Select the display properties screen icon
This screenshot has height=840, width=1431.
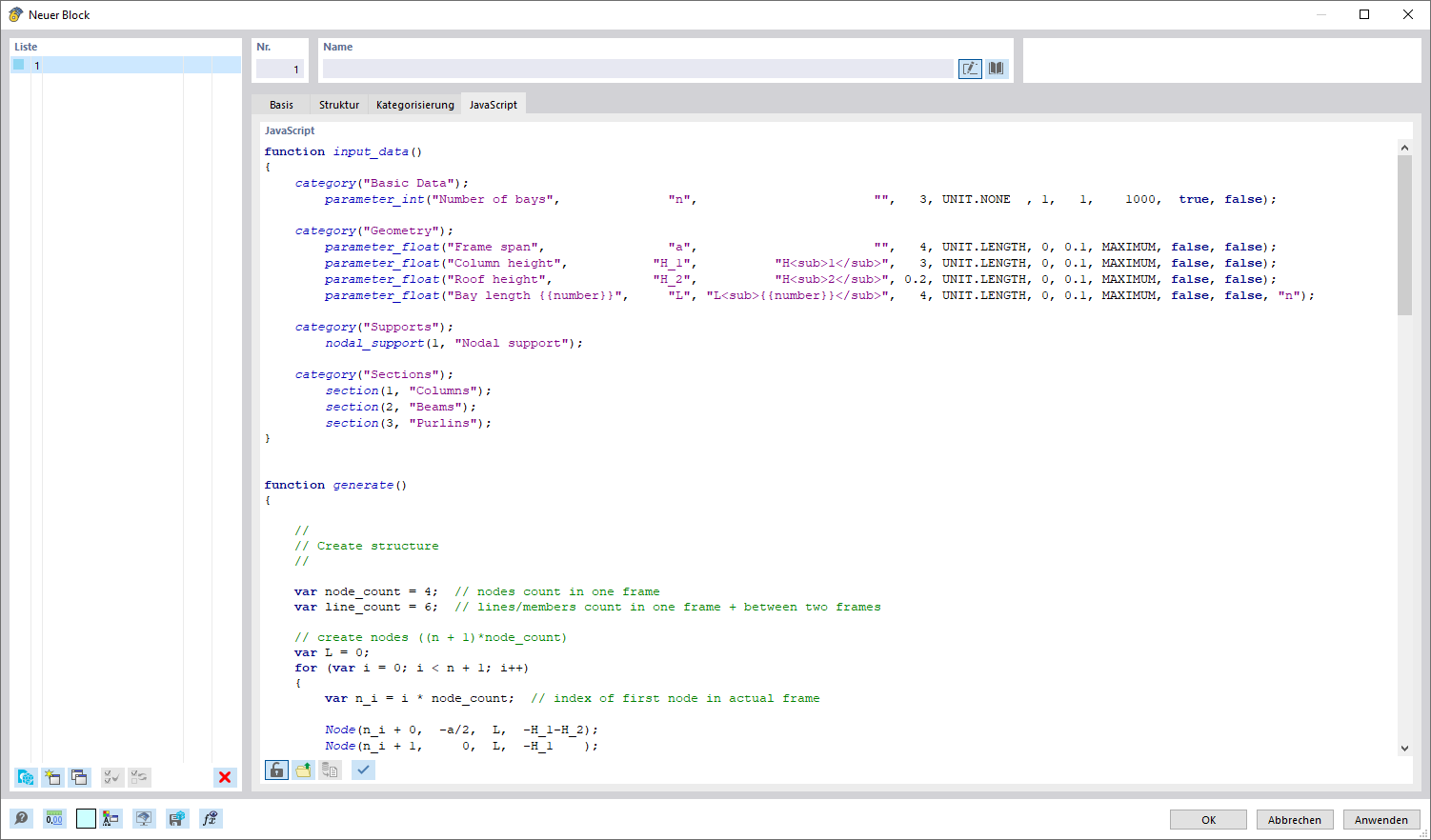[x=144, y=818]
